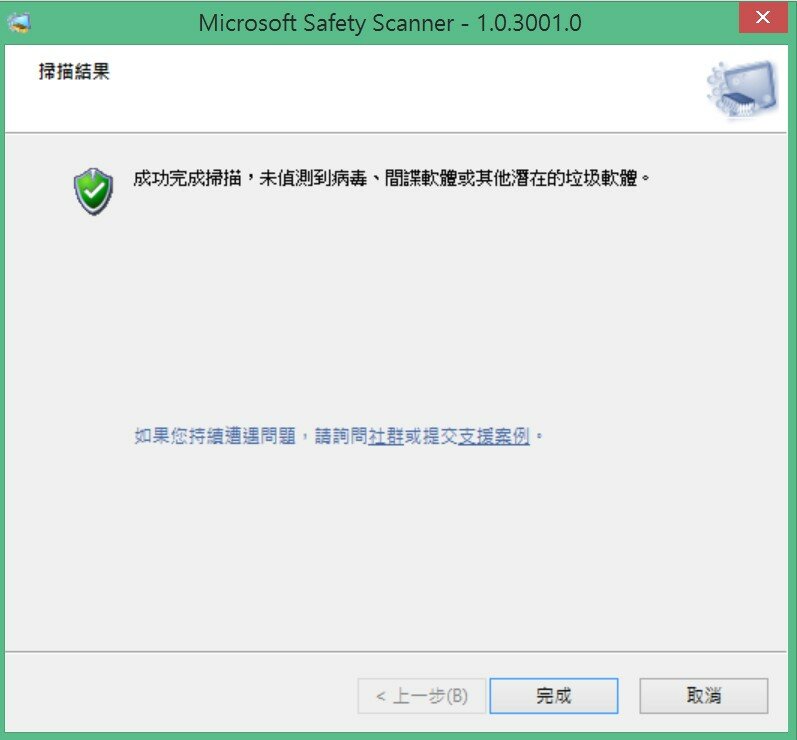Click the greyed-out 上一步(B) back button
Viewport: 797px width, 740px height.
(x=421, y=695)
